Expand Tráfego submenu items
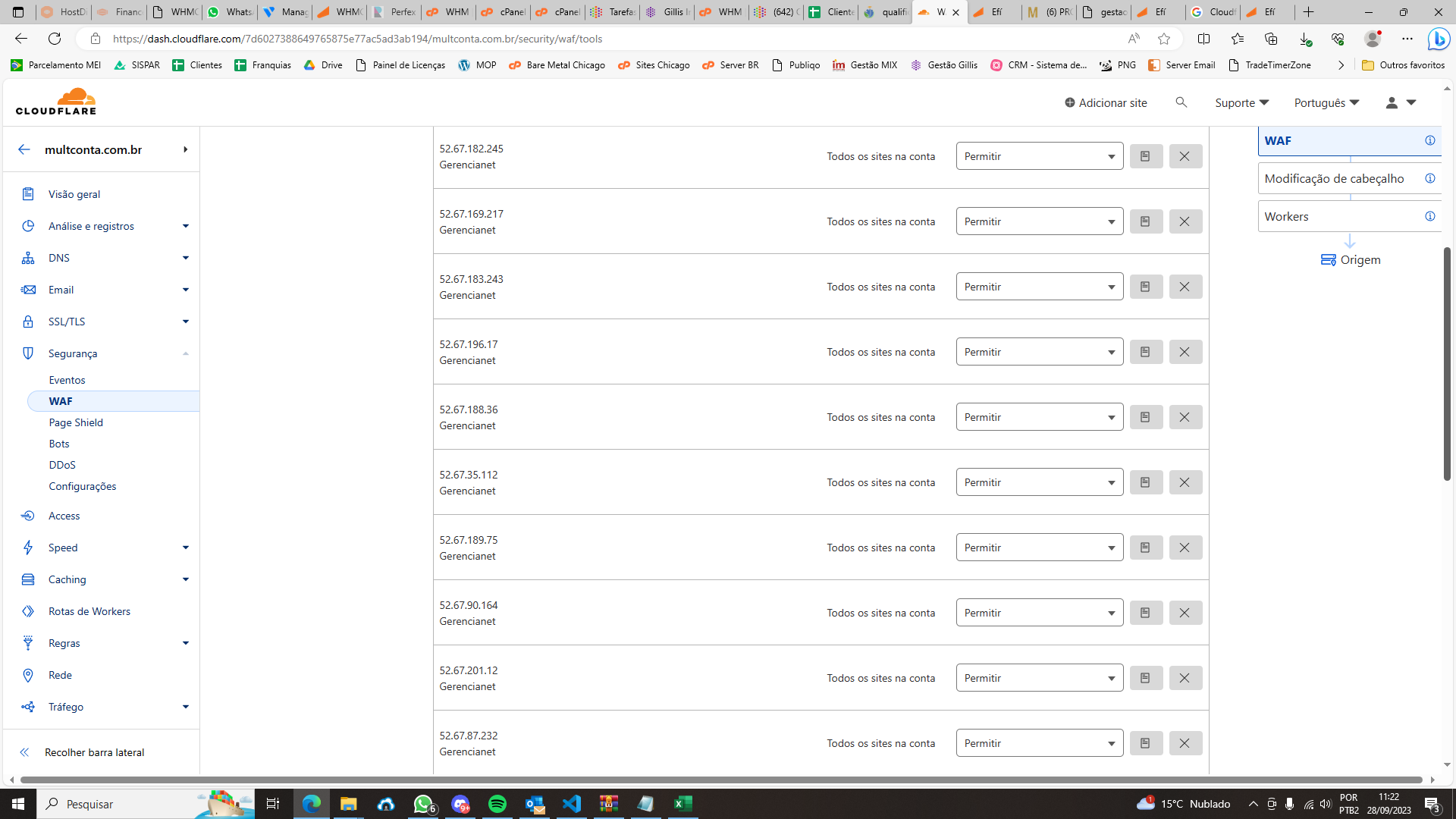Viewport: 1456px width, 819px height. pyautogui.click(x=186, y=707)
